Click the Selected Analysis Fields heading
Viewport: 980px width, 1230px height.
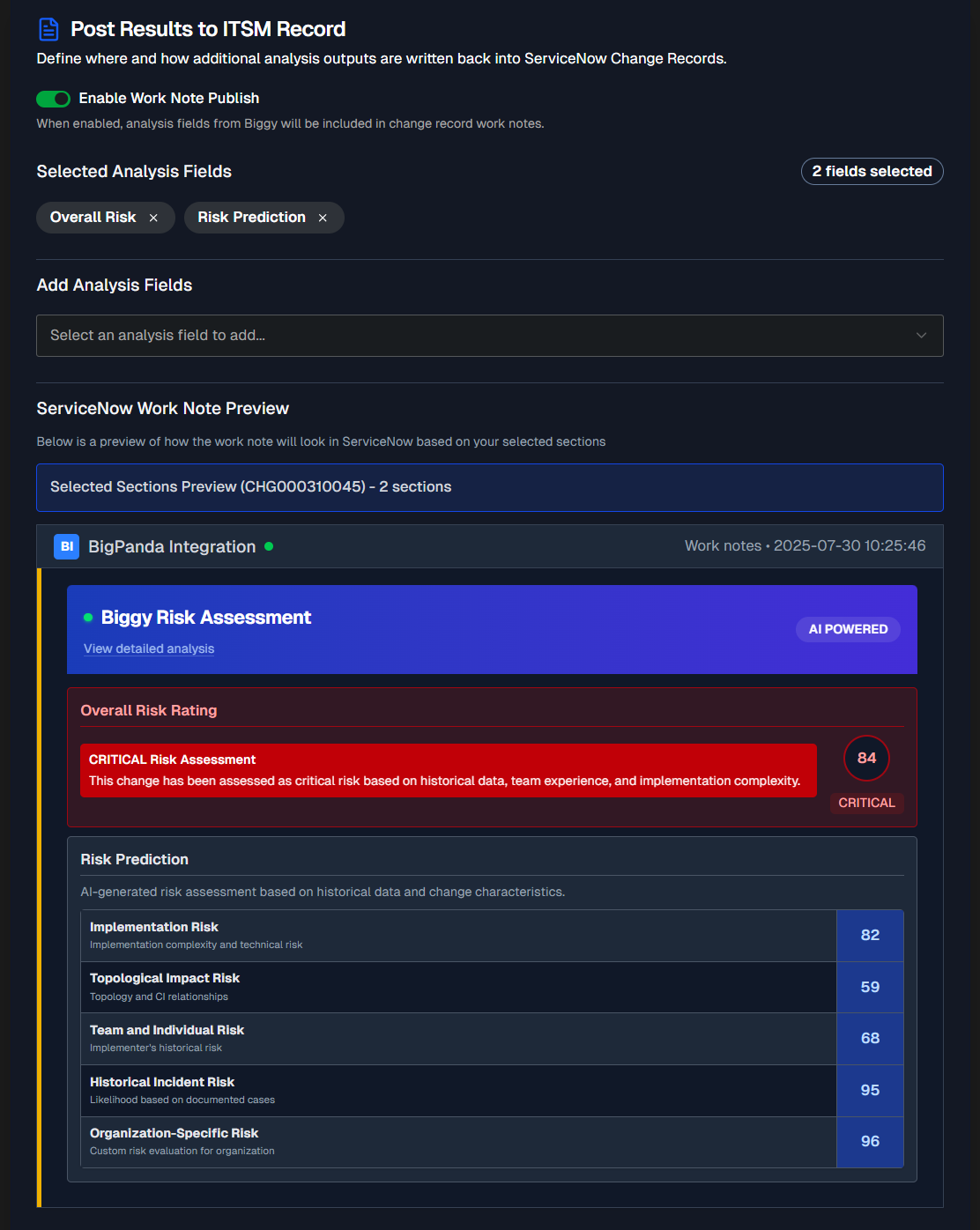(134, 172)
